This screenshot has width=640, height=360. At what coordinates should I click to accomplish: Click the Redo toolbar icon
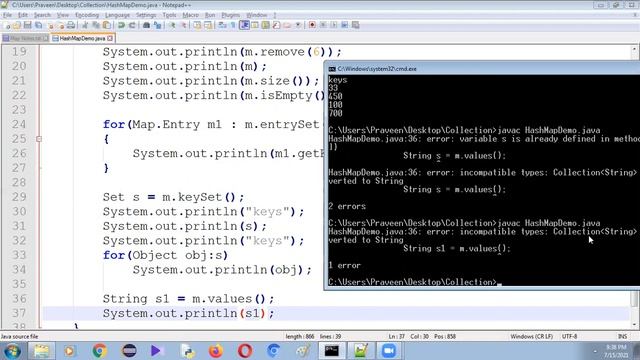tap(132, 25)
